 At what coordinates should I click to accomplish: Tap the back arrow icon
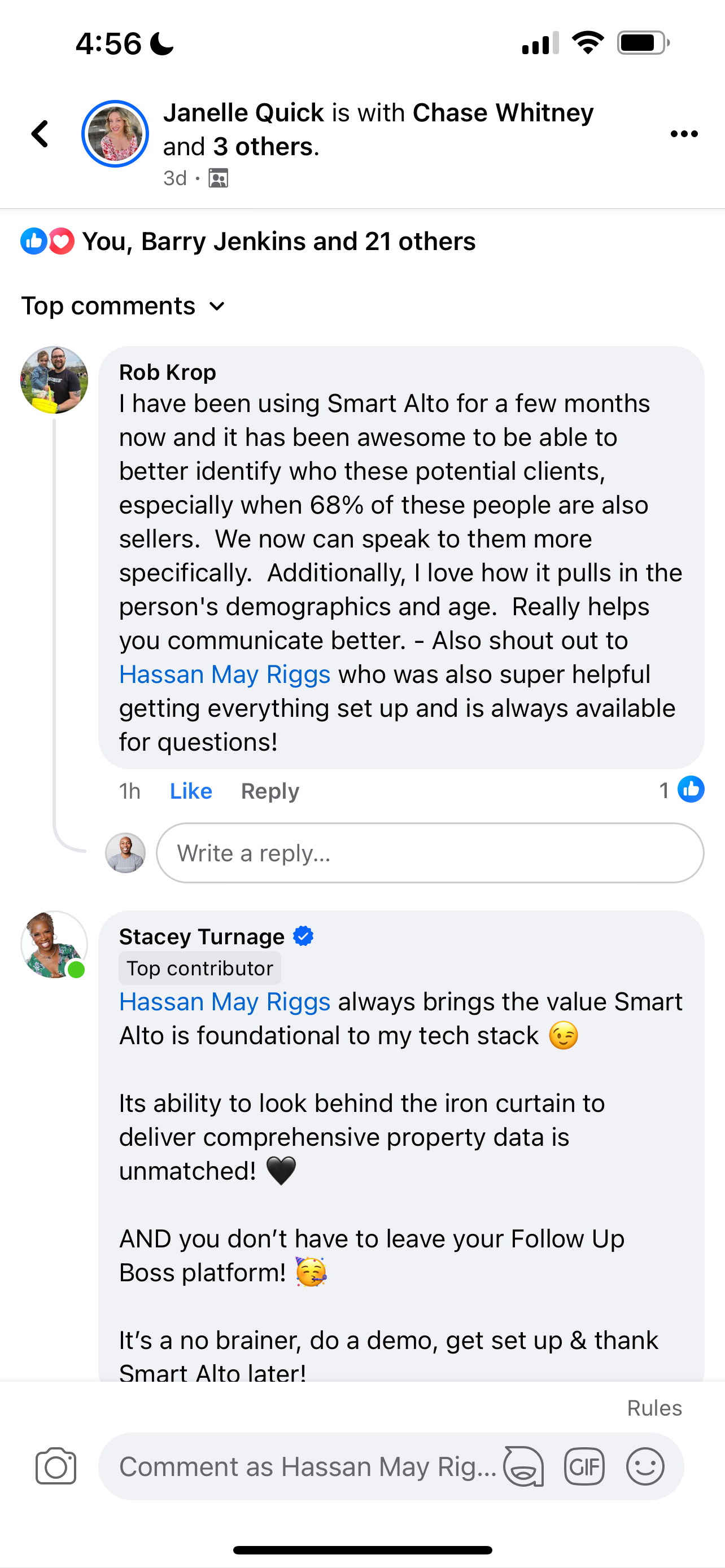point(40,134)
